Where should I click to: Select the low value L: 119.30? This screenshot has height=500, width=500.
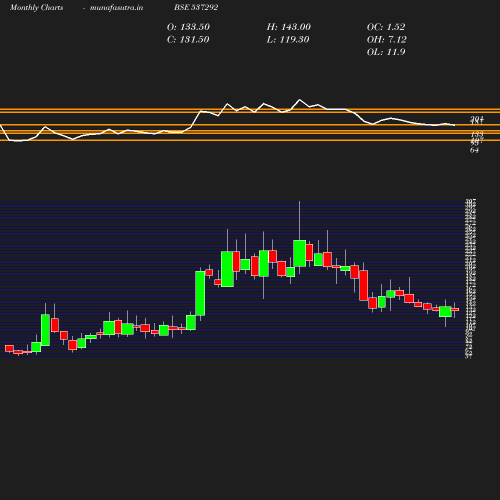point(288,40)
